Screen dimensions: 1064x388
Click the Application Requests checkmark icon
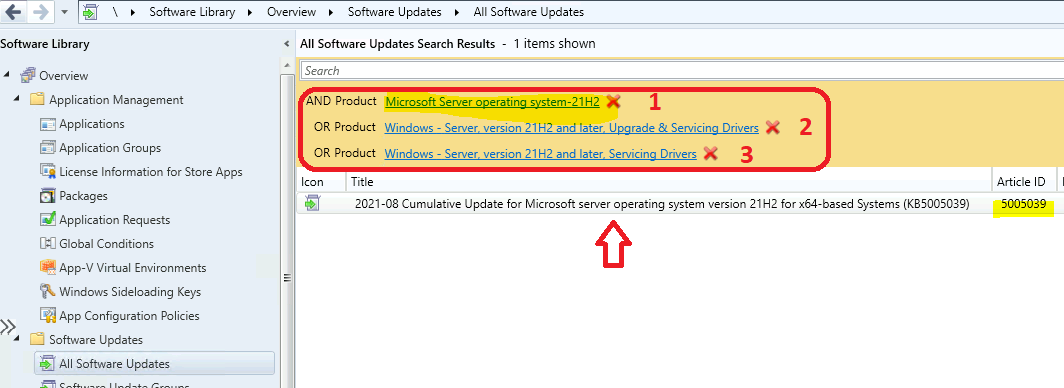pos(48,220)
